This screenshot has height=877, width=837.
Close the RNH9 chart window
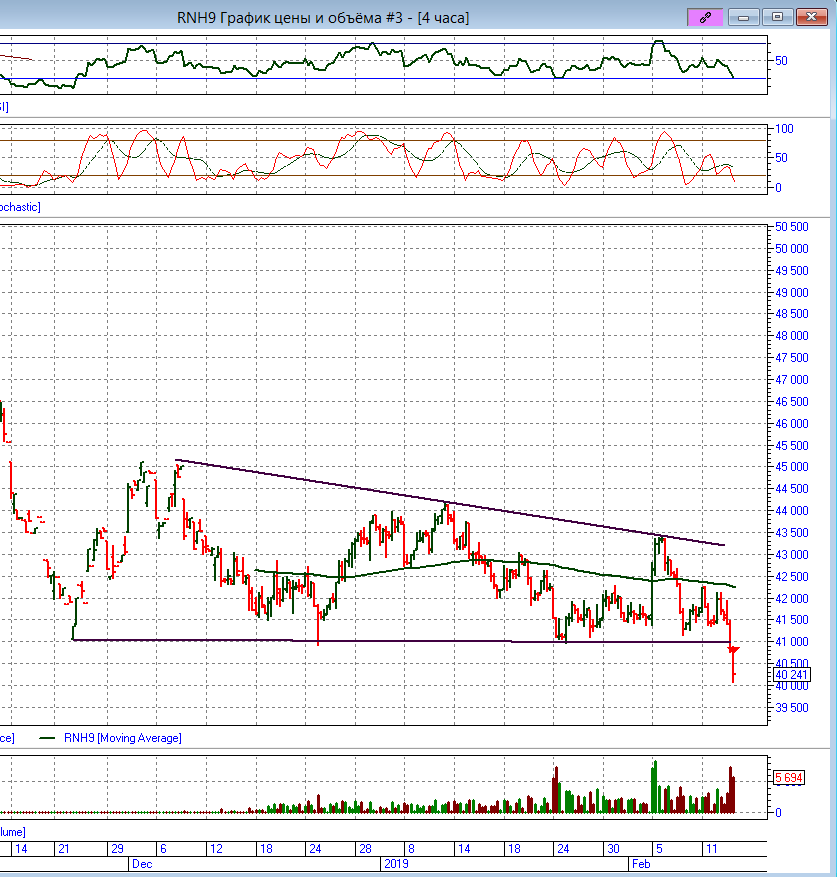811,17
